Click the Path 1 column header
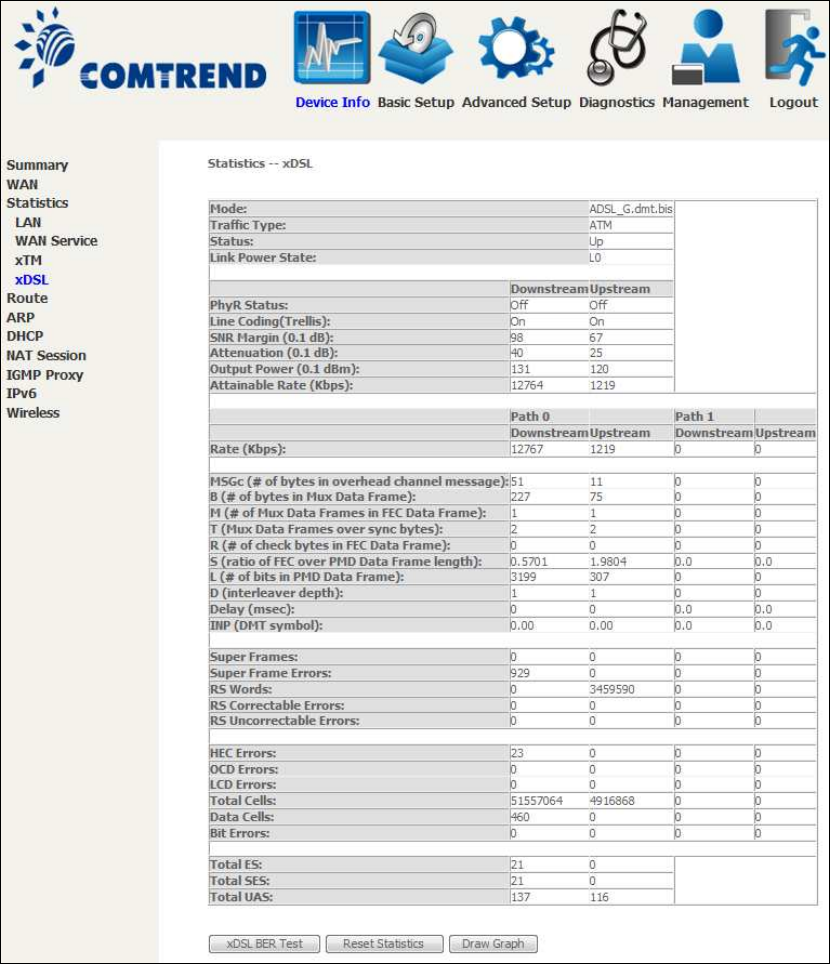 694,416
